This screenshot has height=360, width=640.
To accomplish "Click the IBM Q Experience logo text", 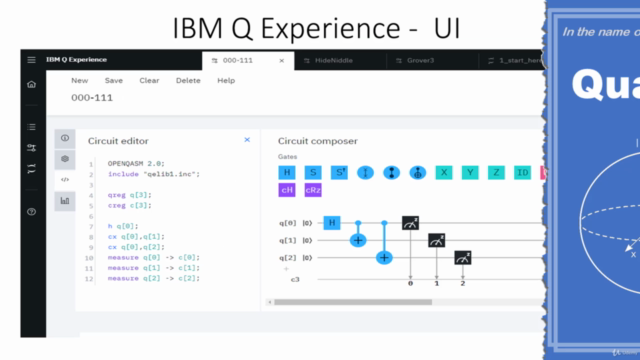I will point(76,60).
